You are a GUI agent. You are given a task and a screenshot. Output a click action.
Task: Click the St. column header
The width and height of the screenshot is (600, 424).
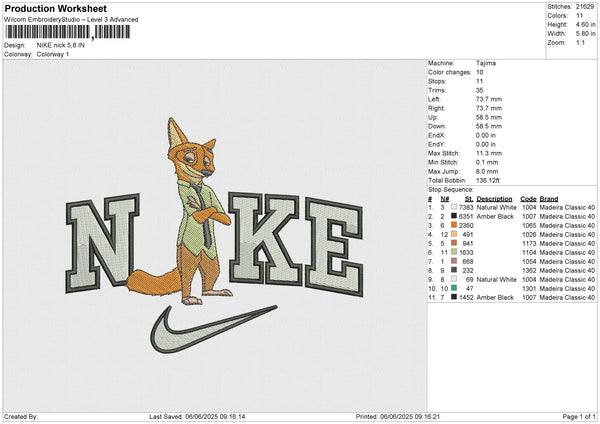(469, 199)
